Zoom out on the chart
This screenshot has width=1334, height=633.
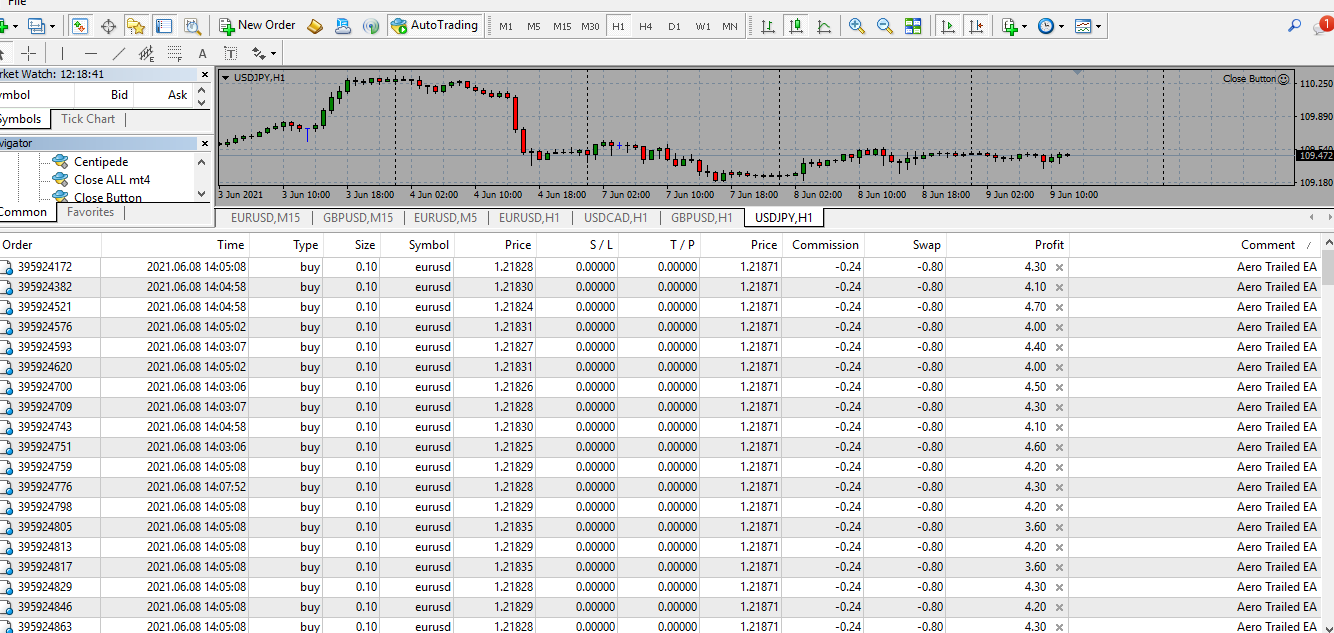tap(885, 26)
